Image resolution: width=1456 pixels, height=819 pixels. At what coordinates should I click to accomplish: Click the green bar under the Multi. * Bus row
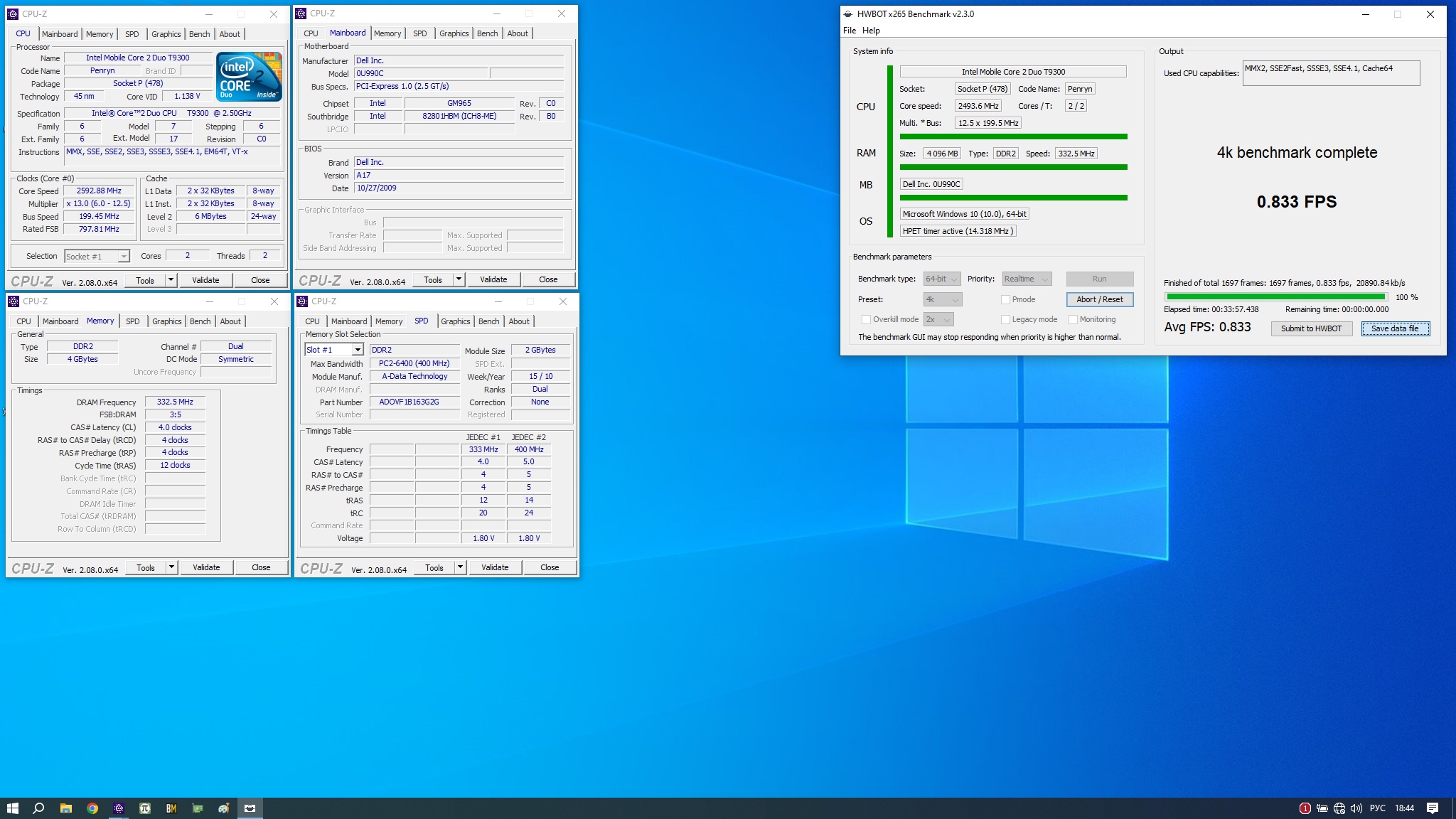click(x=1013, y=136)
